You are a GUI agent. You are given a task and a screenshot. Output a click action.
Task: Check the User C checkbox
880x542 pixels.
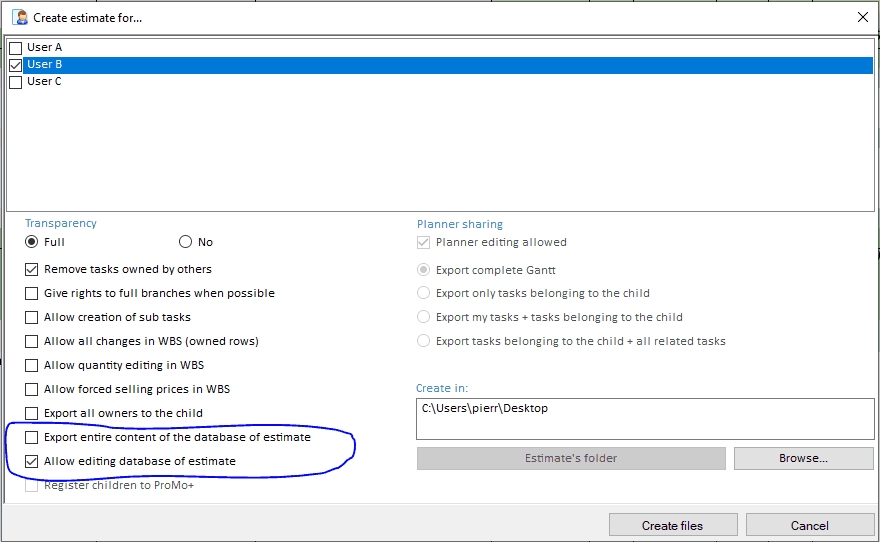point(15,82)
